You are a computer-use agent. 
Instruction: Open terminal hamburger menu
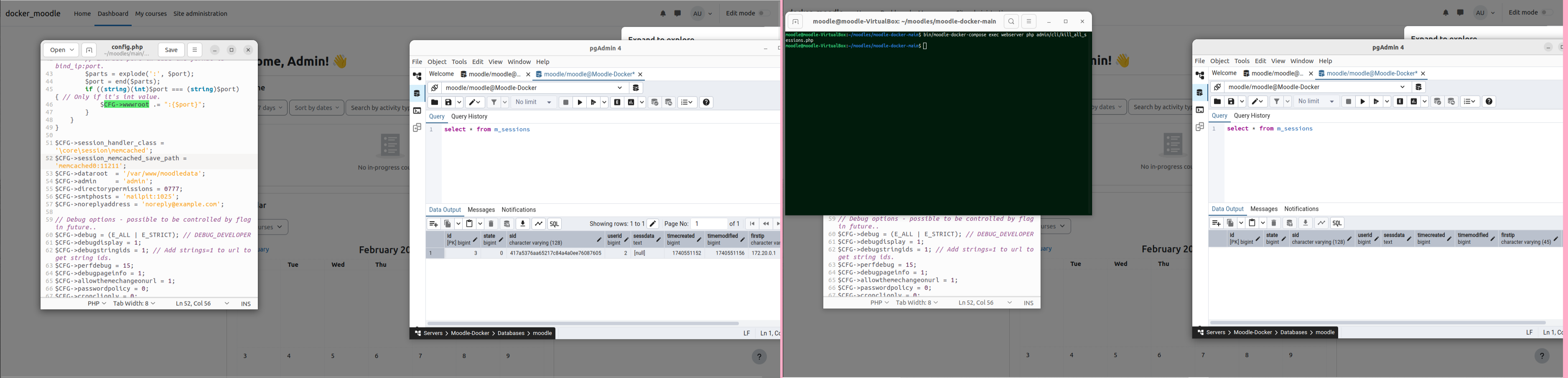tap(1029, 22)
